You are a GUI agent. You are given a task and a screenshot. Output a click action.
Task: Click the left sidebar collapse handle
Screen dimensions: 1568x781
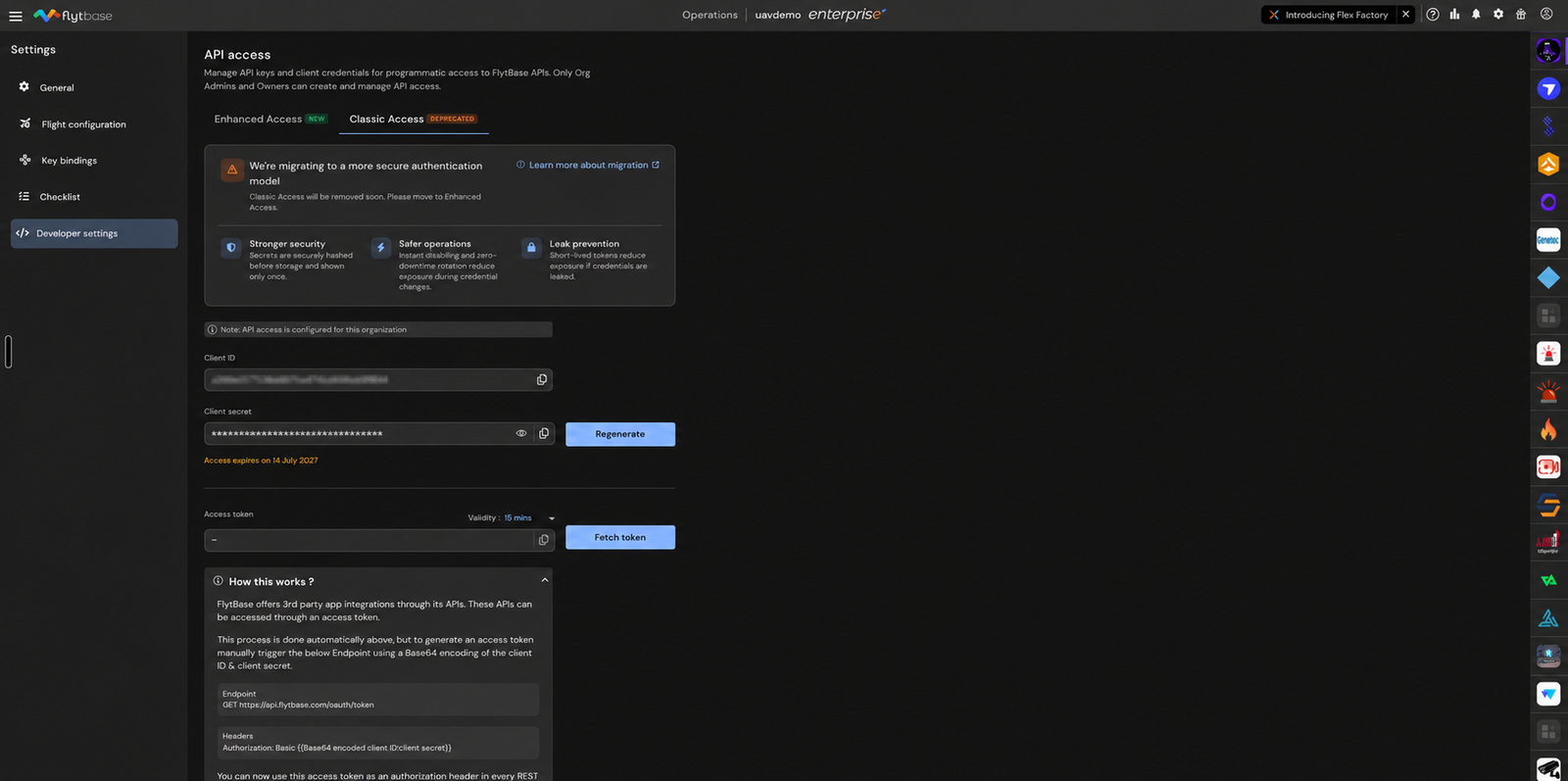(x=8, y=352)
